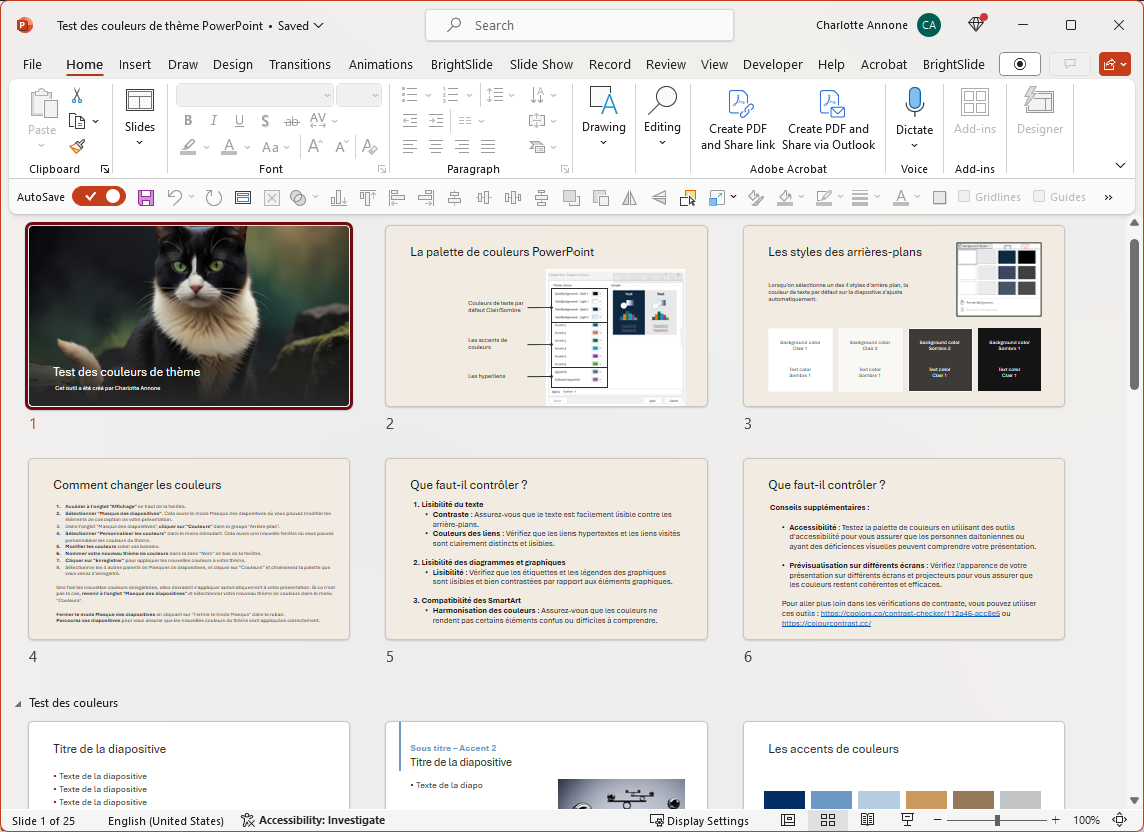The image size is (1144, 832).
Task: Enable the Gridlines checkbox
Action: click(x=964, y=196)
